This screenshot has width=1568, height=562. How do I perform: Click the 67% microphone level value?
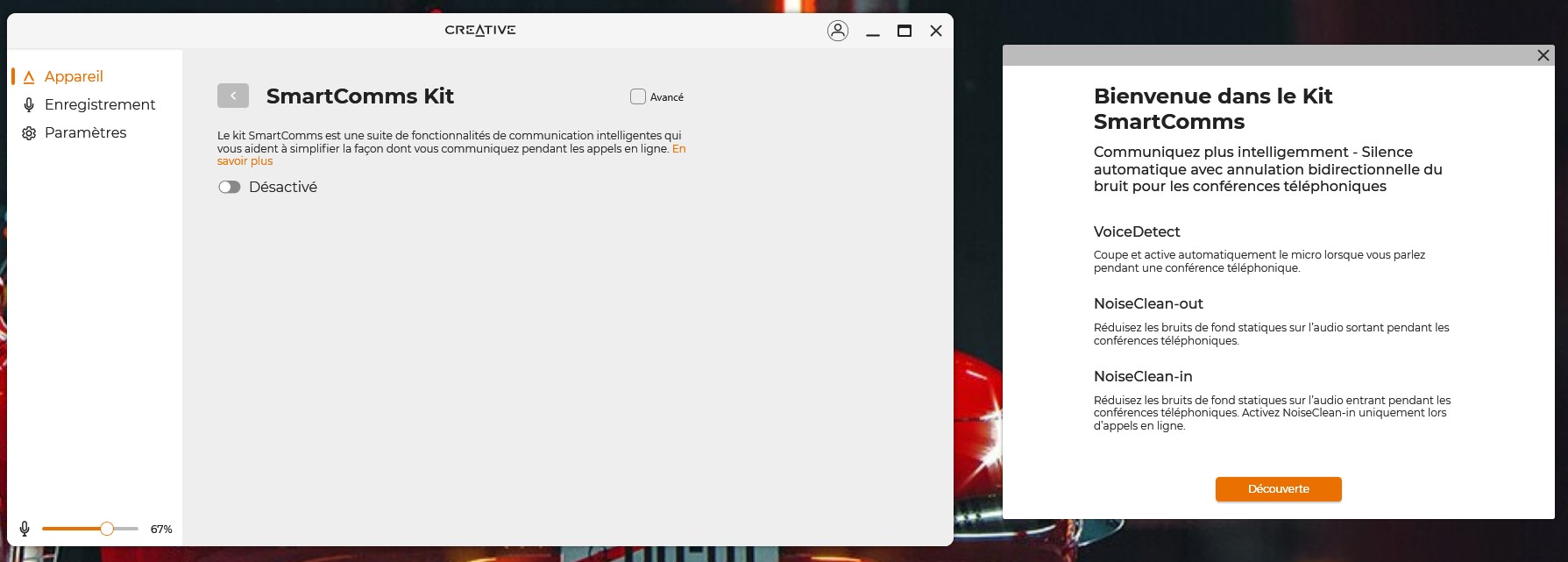coord(161,529)
